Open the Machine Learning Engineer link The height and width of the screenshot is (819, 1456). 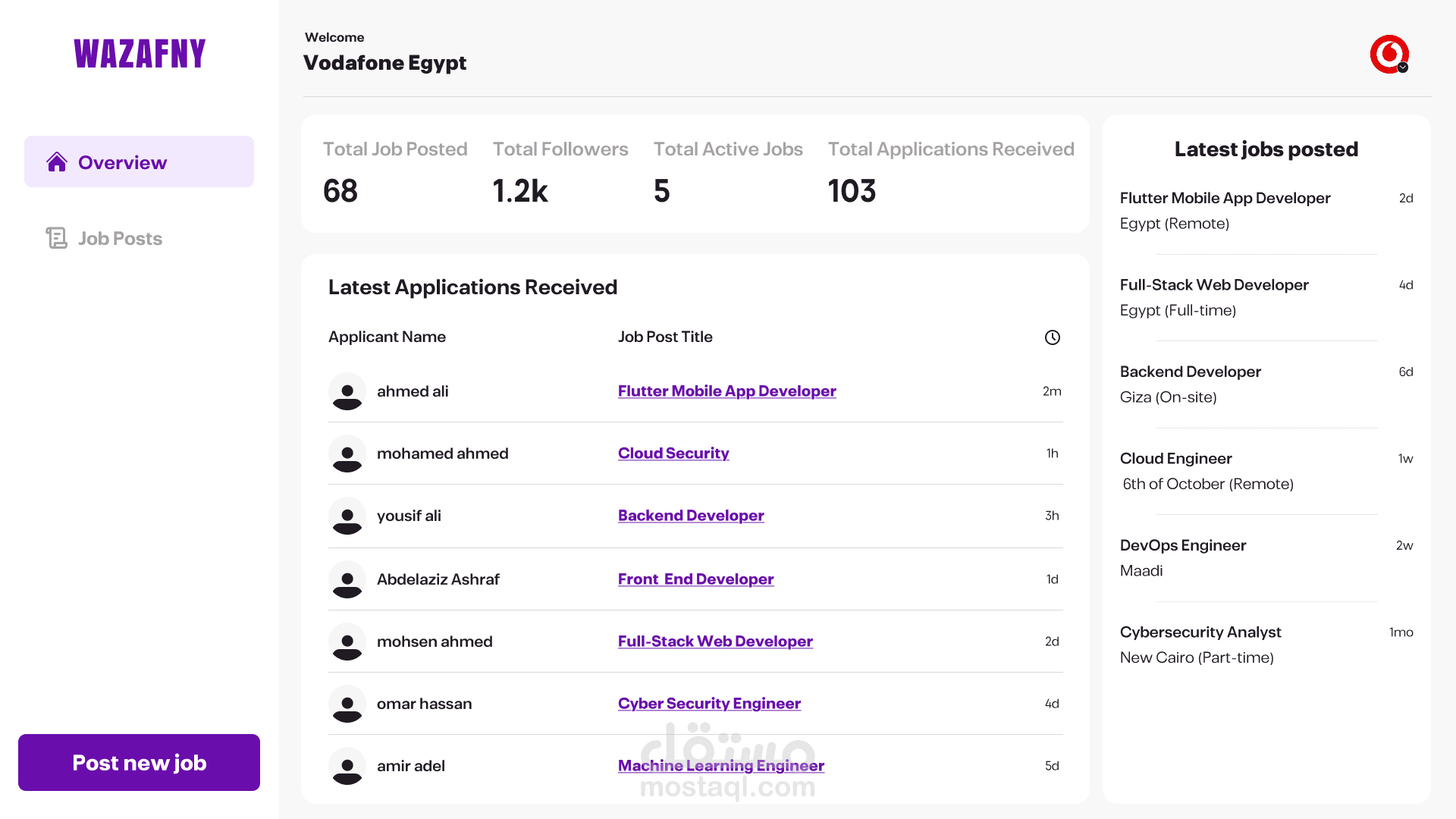(x=720, y=766)
